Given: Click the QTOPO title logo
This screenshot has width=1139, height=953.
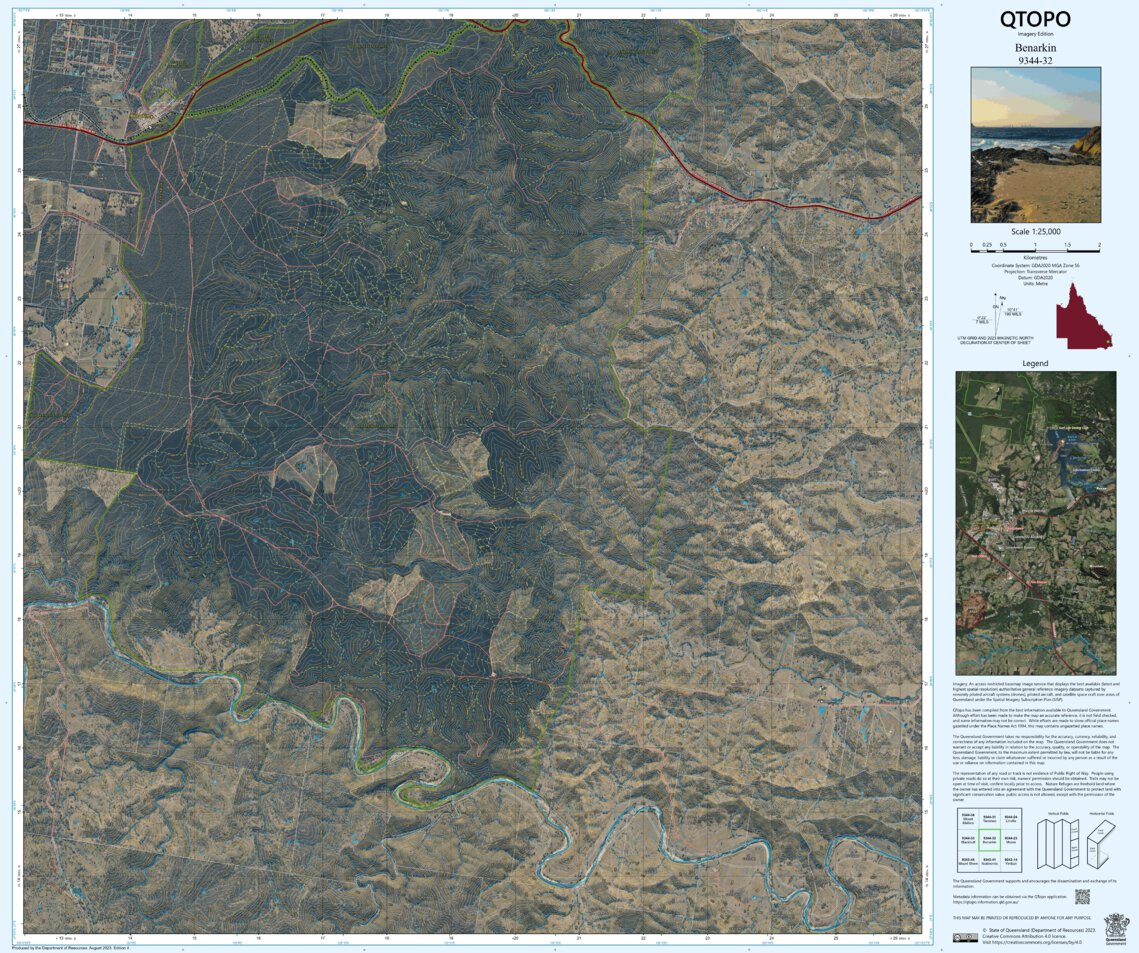Looking at the screenshot, I should [x=1037, y=18].
